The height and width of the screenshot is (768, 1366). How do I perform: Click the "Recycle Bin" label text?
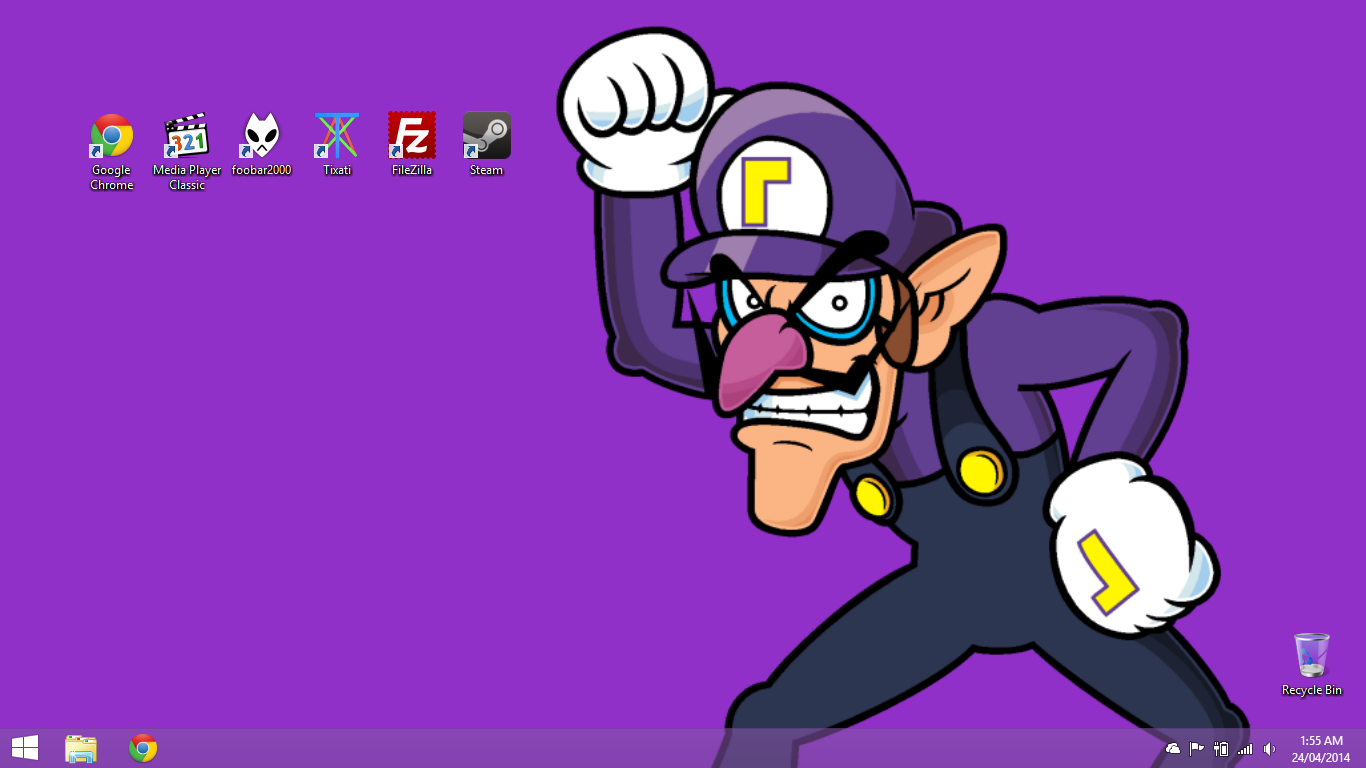[x=1311, y=690]
